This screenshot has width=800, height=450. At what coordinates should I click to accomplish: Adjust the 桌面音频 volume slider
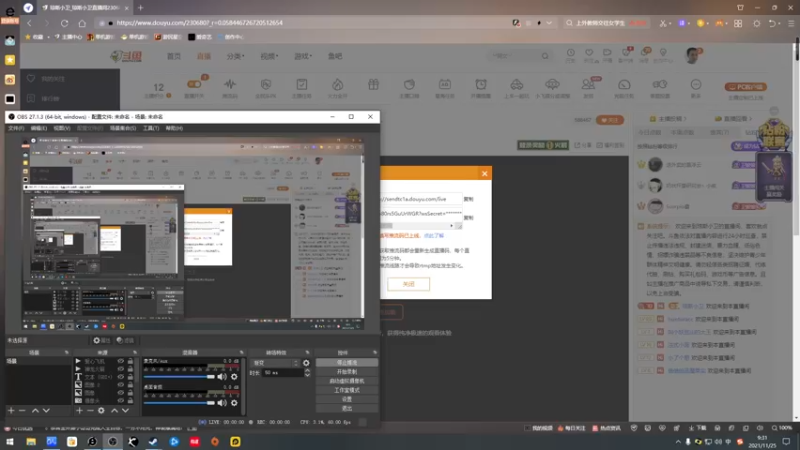click(x=179, y=403)
